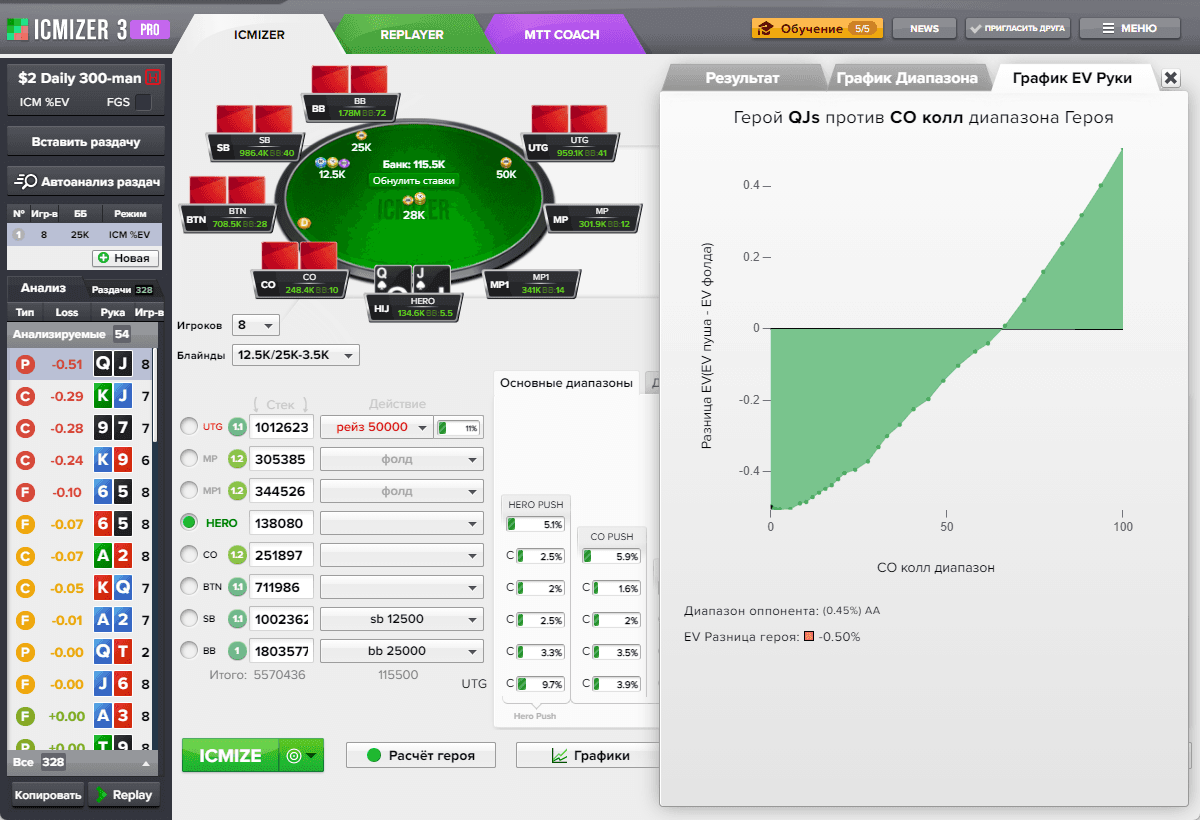Click the HERO Q spade card
The height and width of the screenshot is (820, 1200).
point(391,280)
